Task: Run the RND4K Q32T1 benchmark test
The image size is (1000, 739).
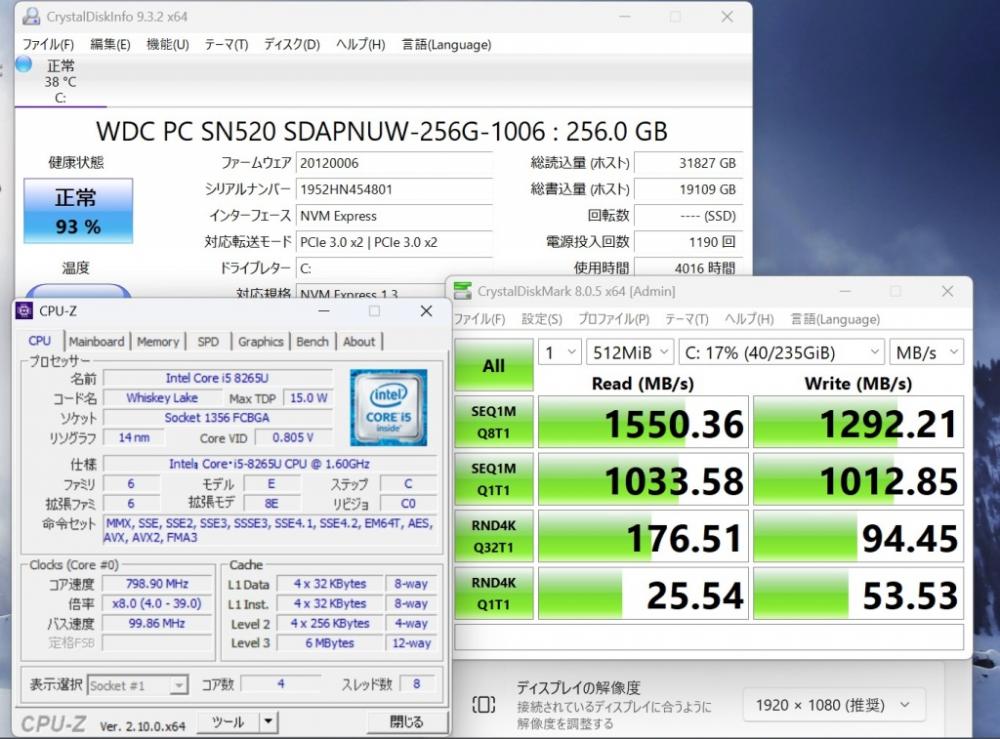Action: click(494, 536)
